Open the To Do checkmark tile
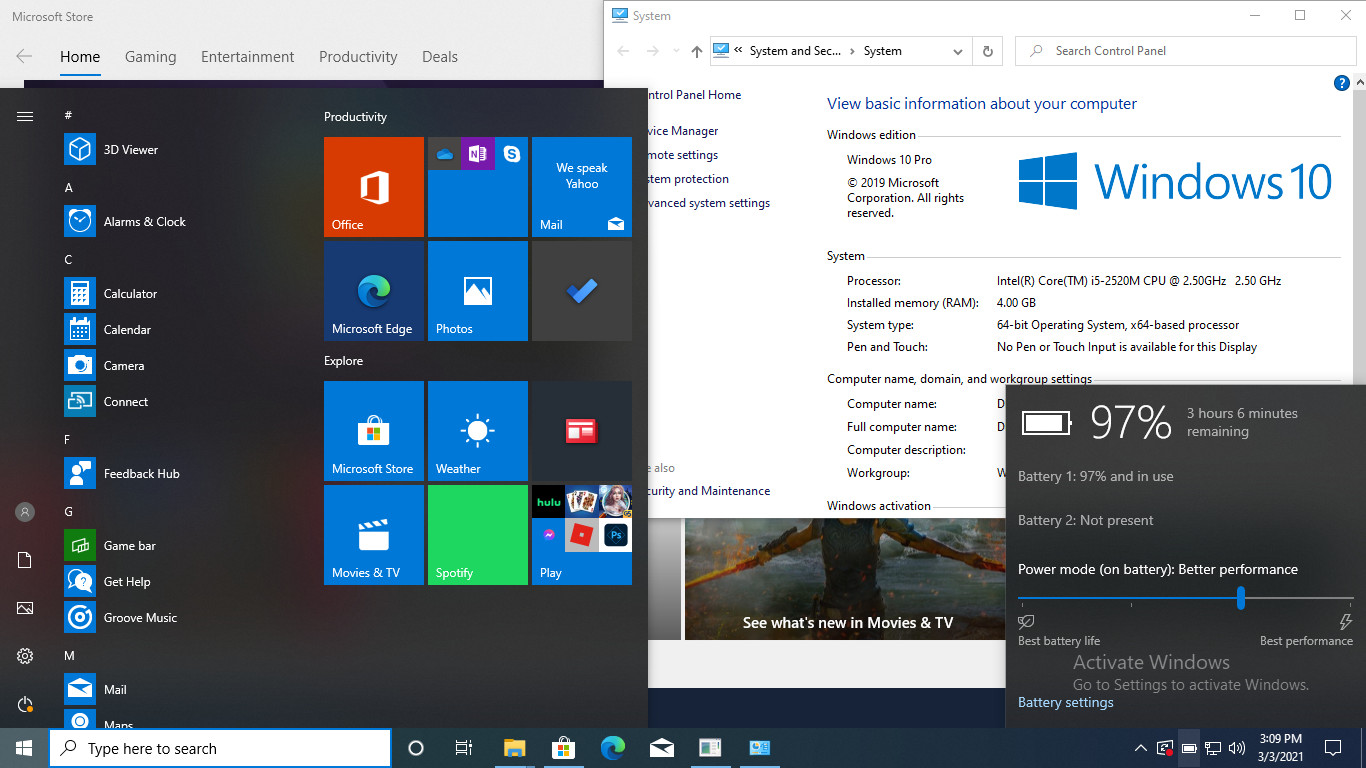1366x768 pixels. (x=582, y=291)
